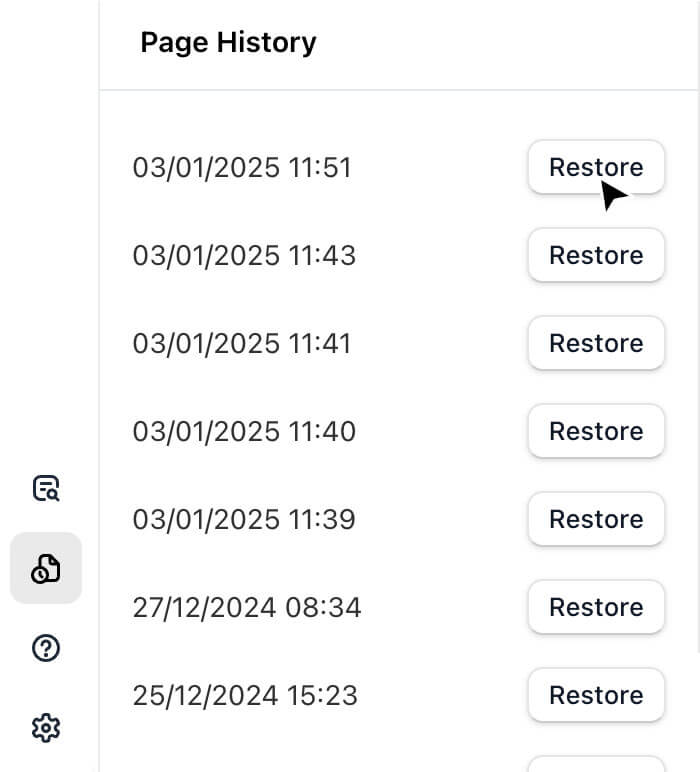
Task: Click the Page History panel heading
Action: coord(228,43)
